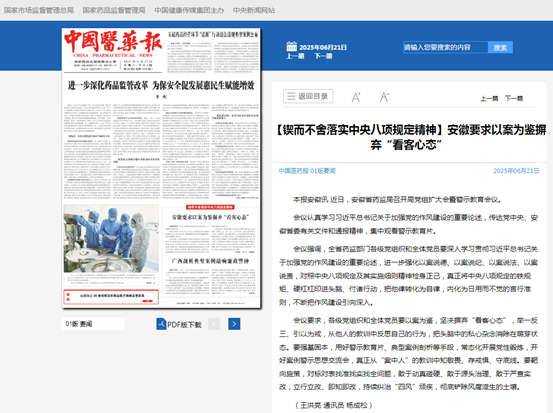
Task: Click paragraph starting 会议要求
Action: click(x=408, y=354)
